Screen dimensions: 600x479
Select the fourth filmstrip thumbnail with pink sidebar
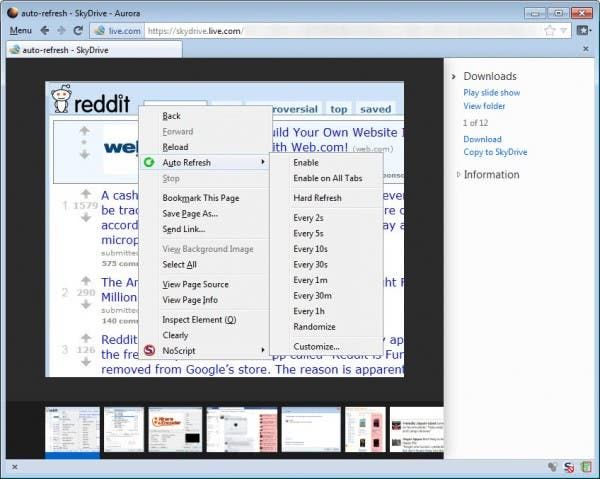tap(242, 430)
